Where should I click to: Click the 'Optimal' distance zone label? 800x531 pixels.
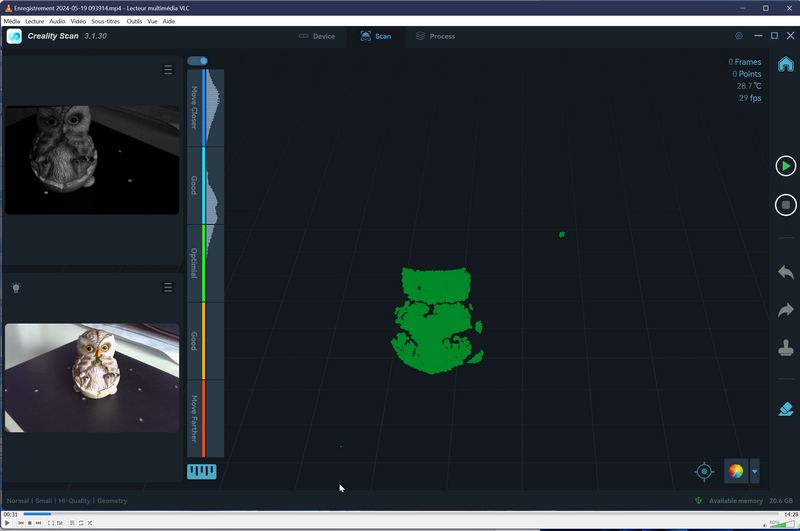tap(194, 263)
